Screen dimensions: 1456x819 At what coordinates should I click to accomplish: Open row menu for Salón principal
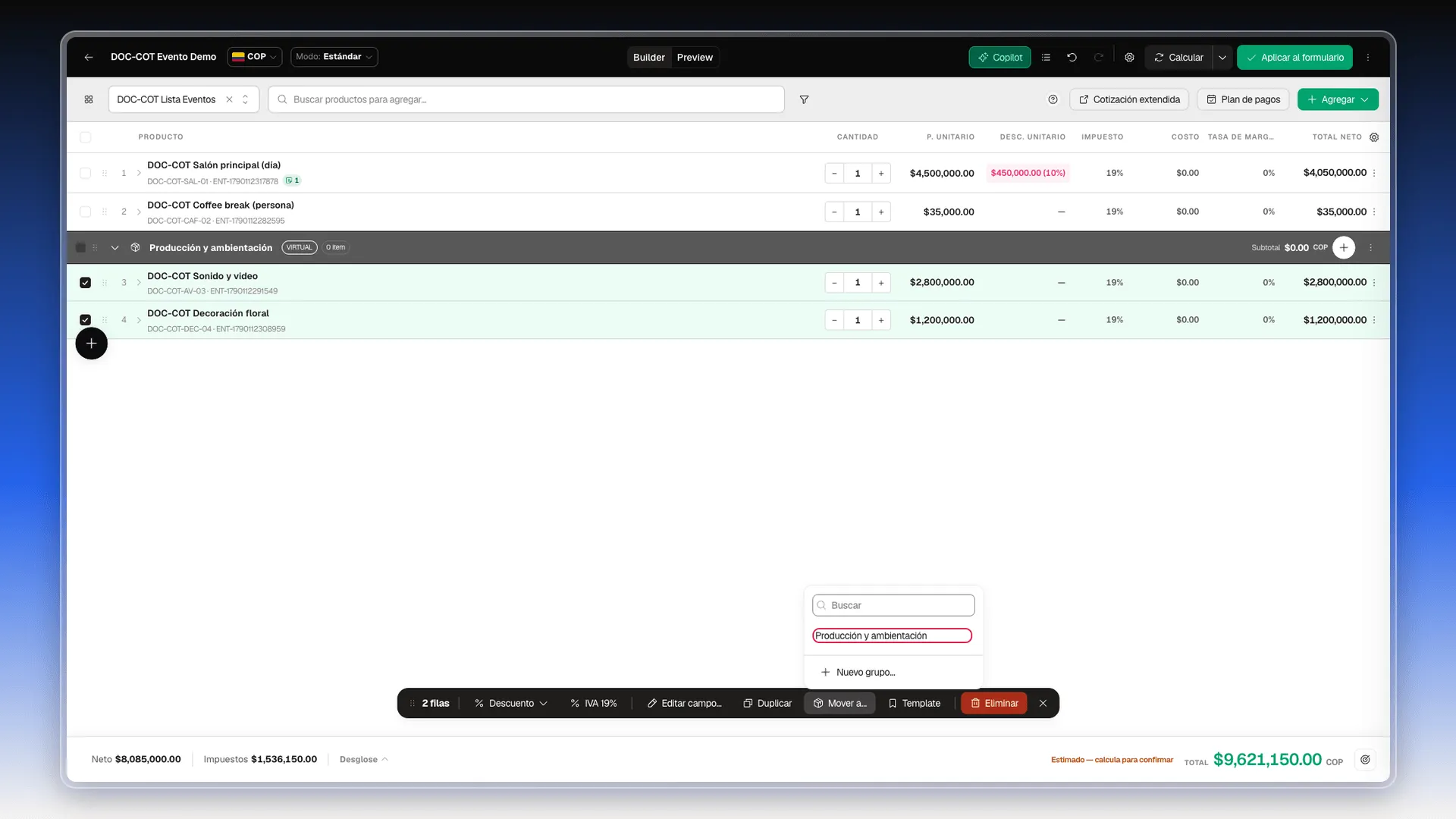pos(1374,173)
